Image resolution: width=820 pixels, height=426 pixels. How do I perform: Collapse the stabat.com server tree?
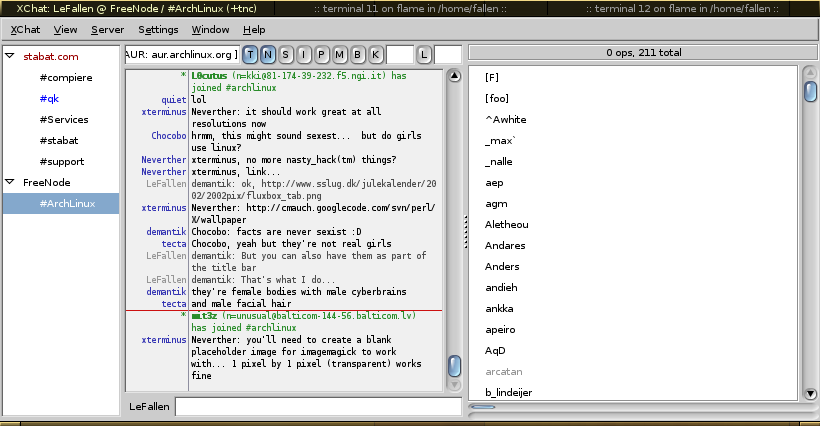pyautogui.click(x=10, y=56)
